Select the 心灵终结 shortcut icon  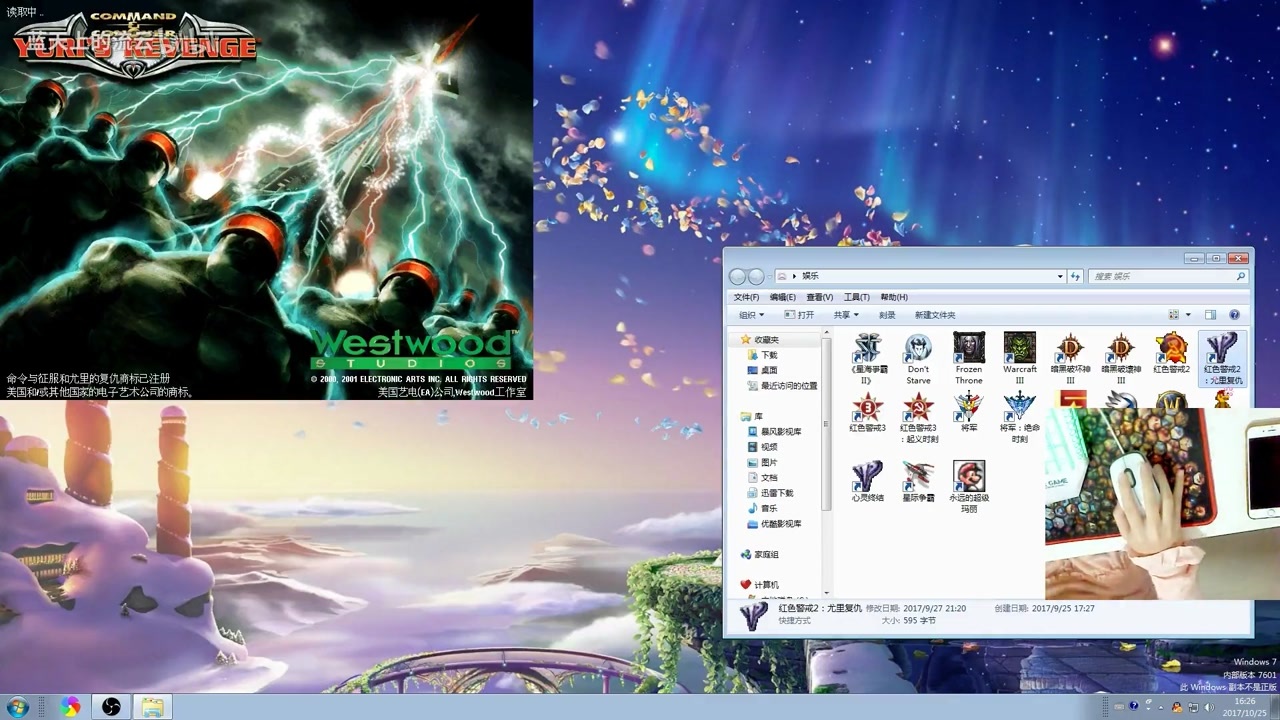867,481
